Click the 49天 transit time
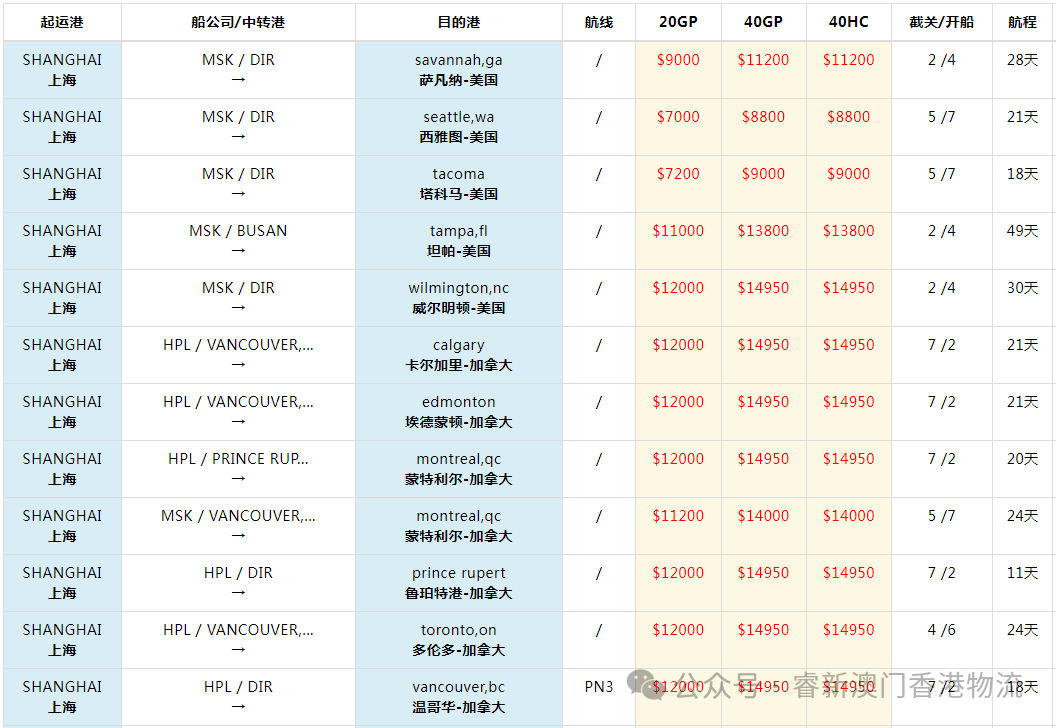Viewport: 1056px width, 728px height. click(x=1022, y=231)
